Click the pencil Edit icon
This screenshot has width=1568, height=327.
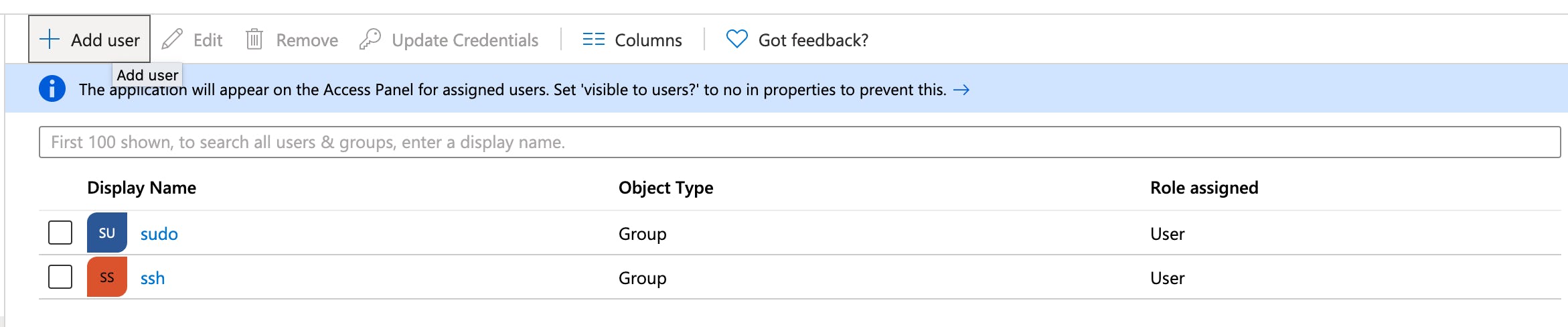(x=172, y=40)
